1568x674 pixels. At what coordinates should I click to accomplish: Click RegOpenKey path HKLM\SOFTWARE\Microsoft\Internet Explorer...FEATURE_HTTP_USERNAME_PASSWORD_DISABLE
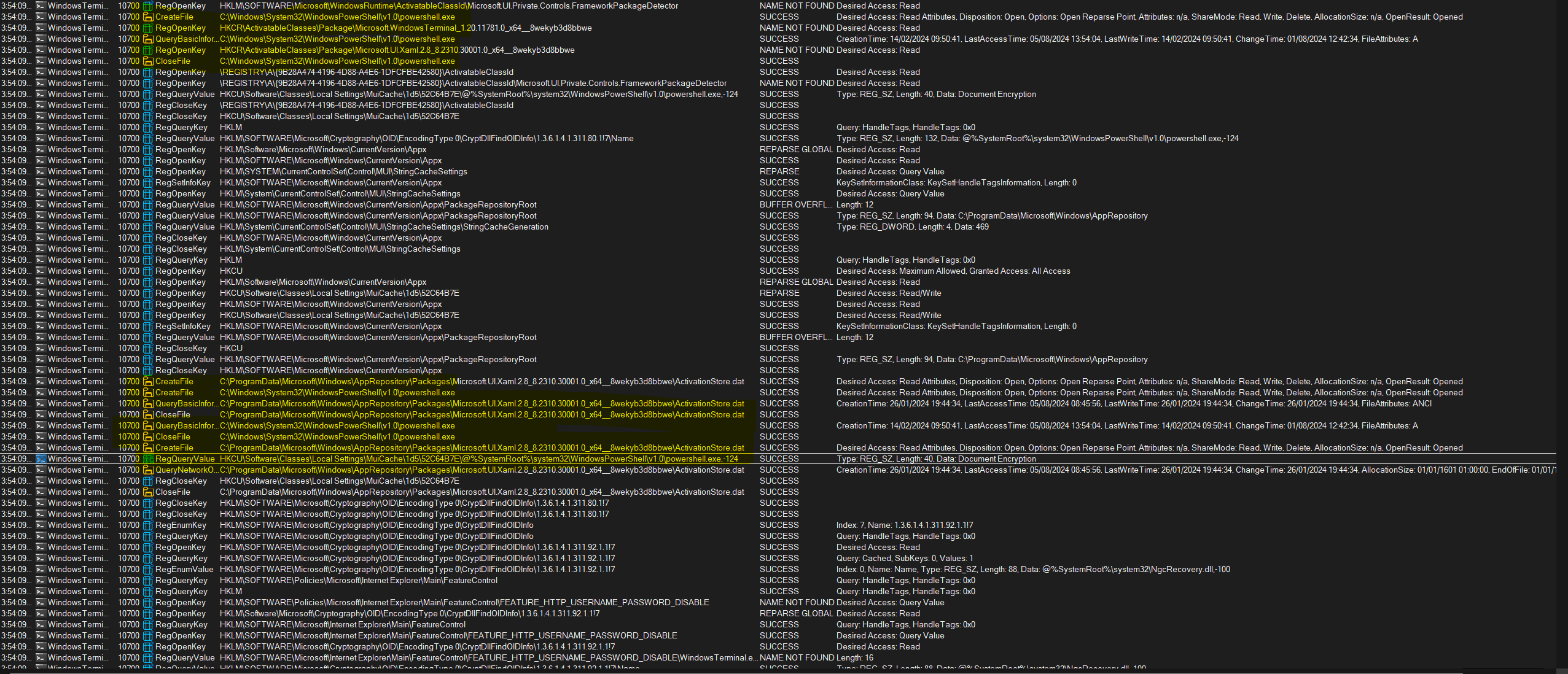448,635
